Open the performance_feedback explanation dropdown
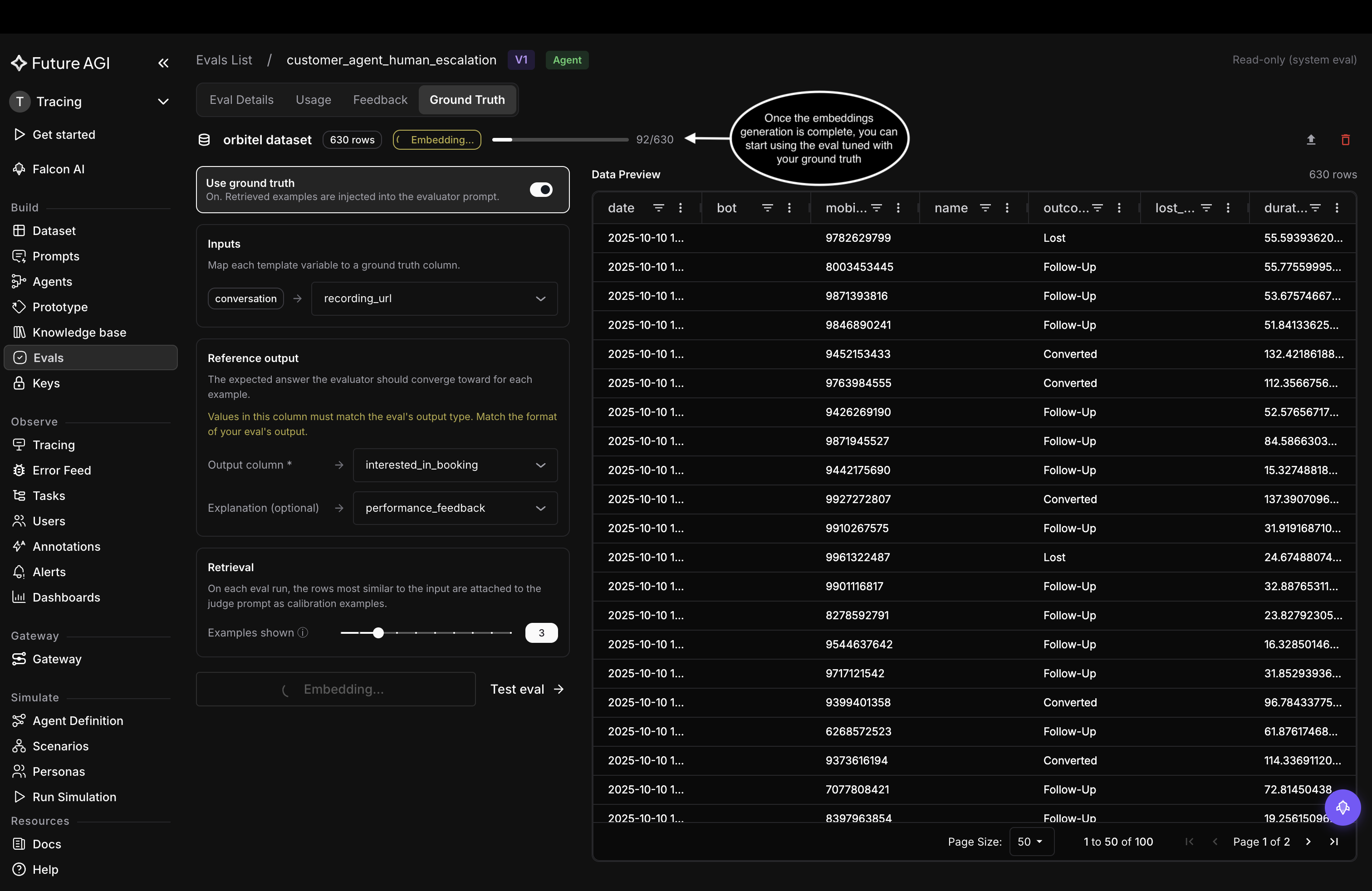The image size is (1372, 891). coord(455,508)
